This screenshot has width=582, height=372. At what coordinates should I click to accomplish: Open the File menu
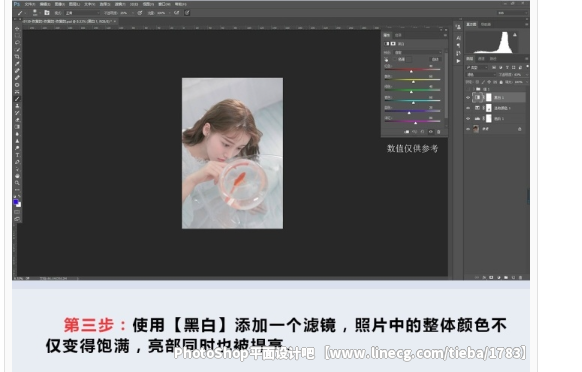click(x=29, y=4)
